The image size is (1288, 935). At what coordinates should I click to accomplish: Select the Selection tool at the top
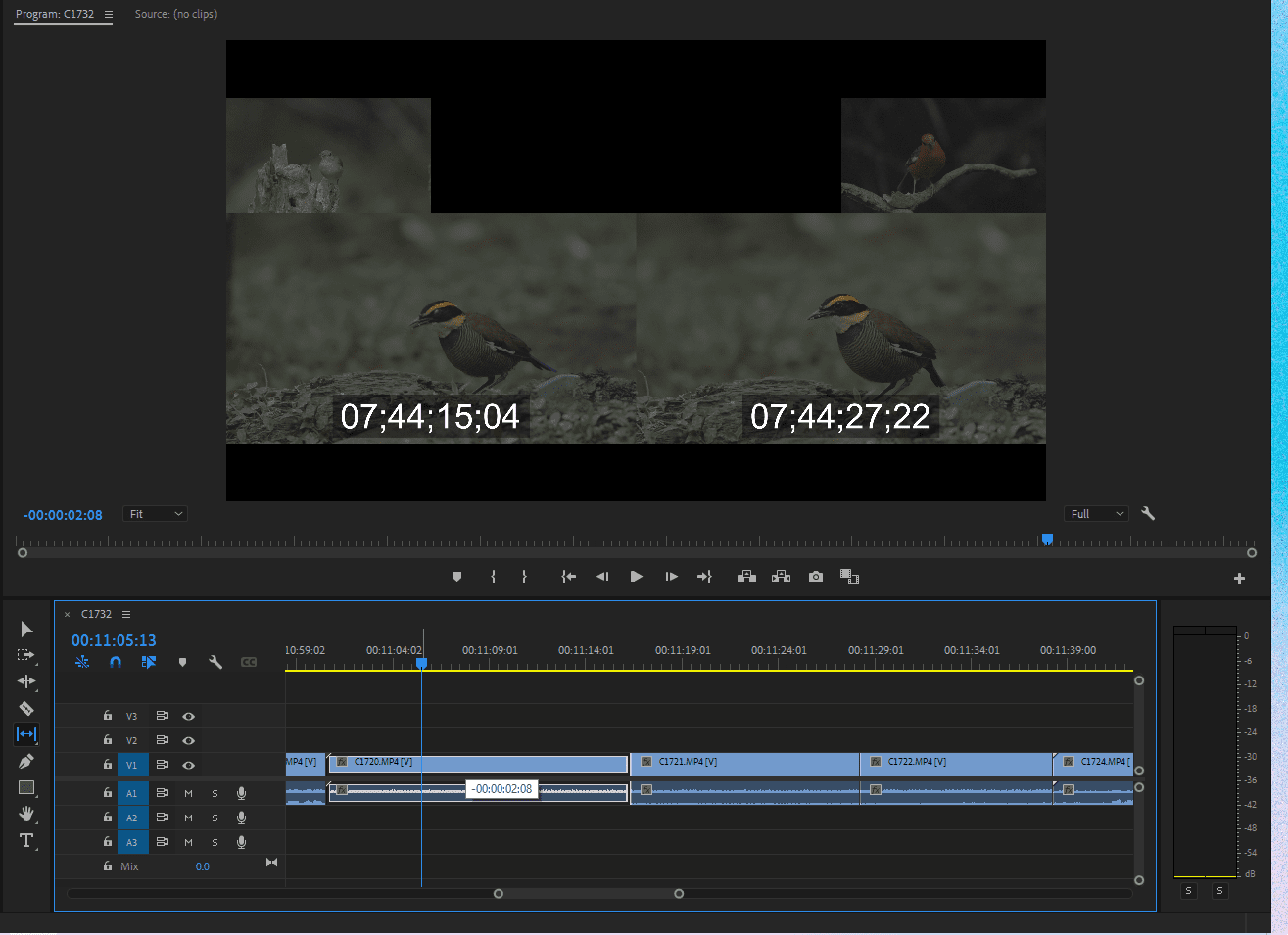26,629
